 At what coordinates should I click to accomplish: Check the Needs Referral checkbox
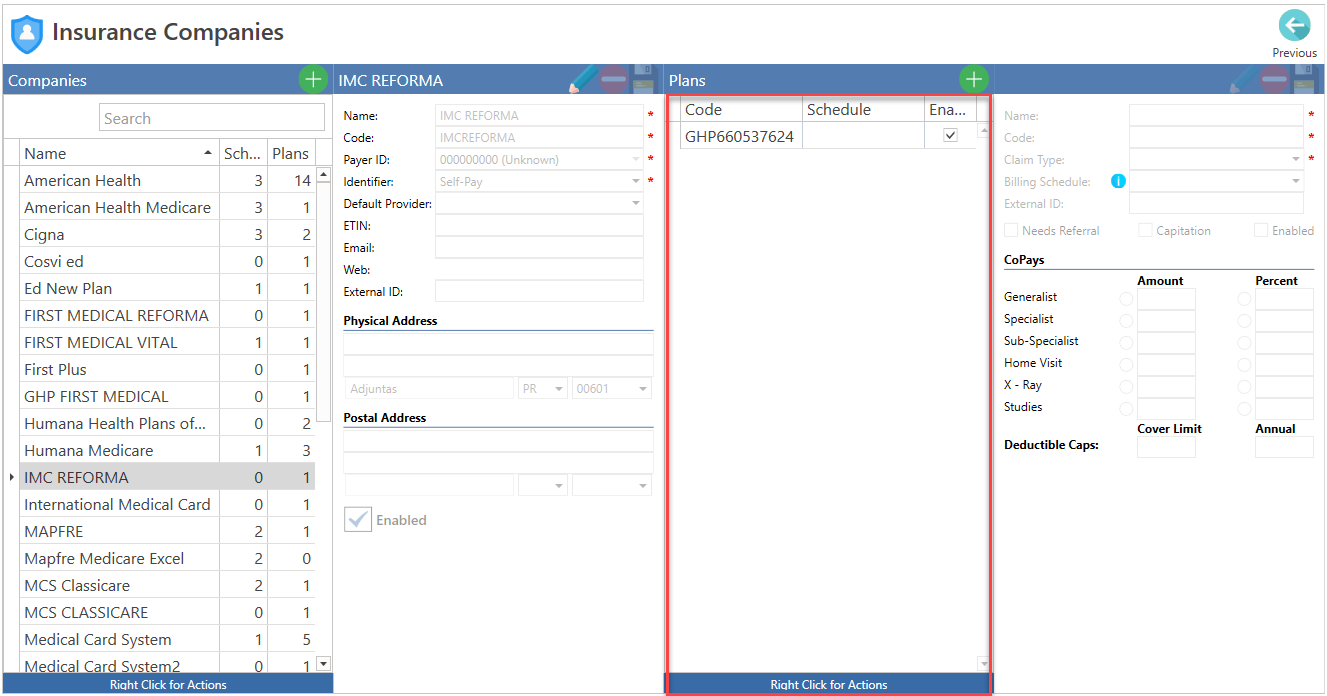click(x=1011, y=230)
